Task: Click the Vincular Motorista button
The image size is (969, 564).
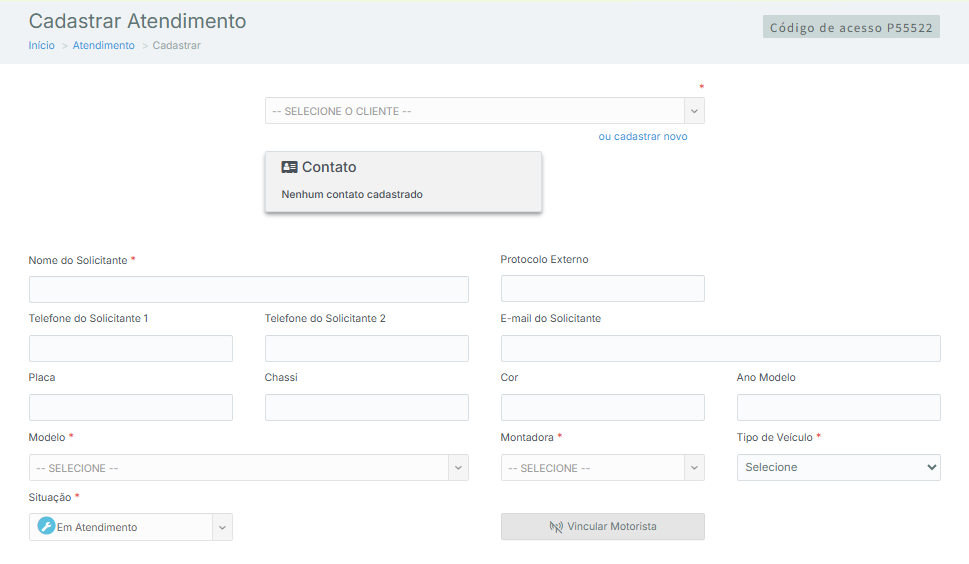Action: coord(602,527)
